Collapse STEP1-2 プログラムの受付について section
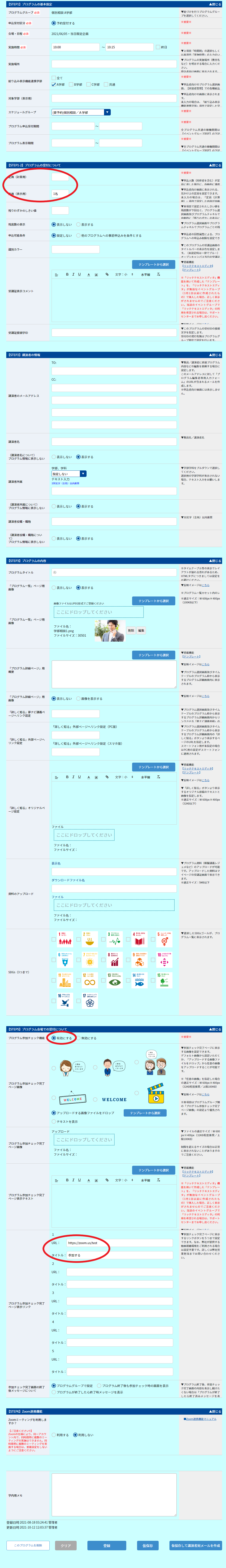 [215, 165]
